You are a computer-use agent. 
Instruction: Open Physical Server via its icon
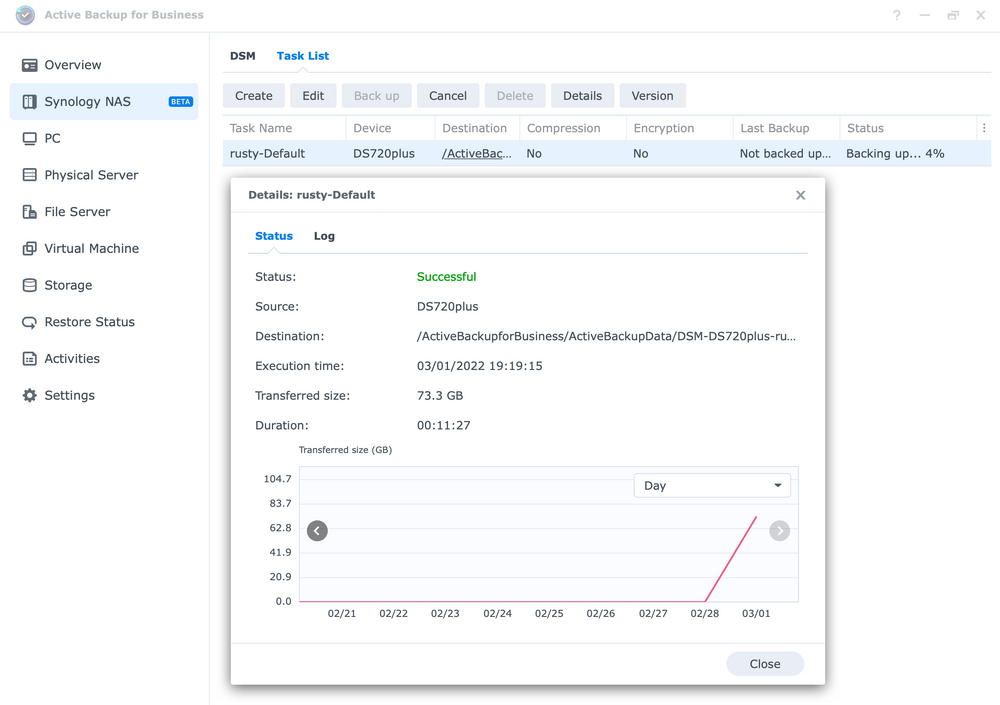(29, 175)
